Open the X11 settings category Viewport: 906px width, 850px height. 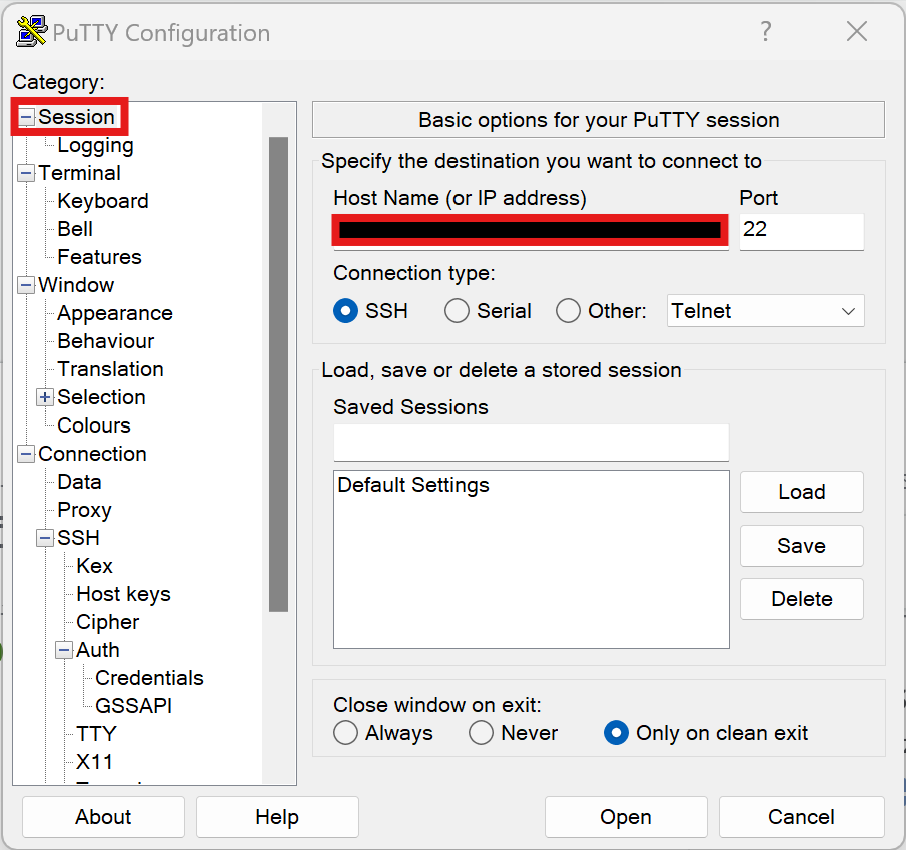pyautogui.click(x=94, y=762)
